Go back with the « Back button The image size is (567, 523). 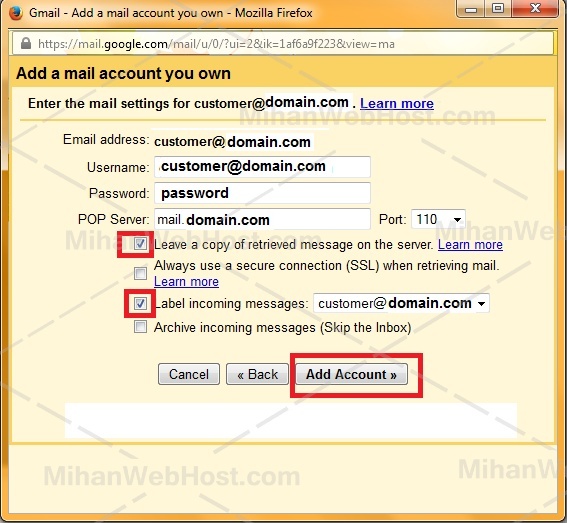(257, 374)
